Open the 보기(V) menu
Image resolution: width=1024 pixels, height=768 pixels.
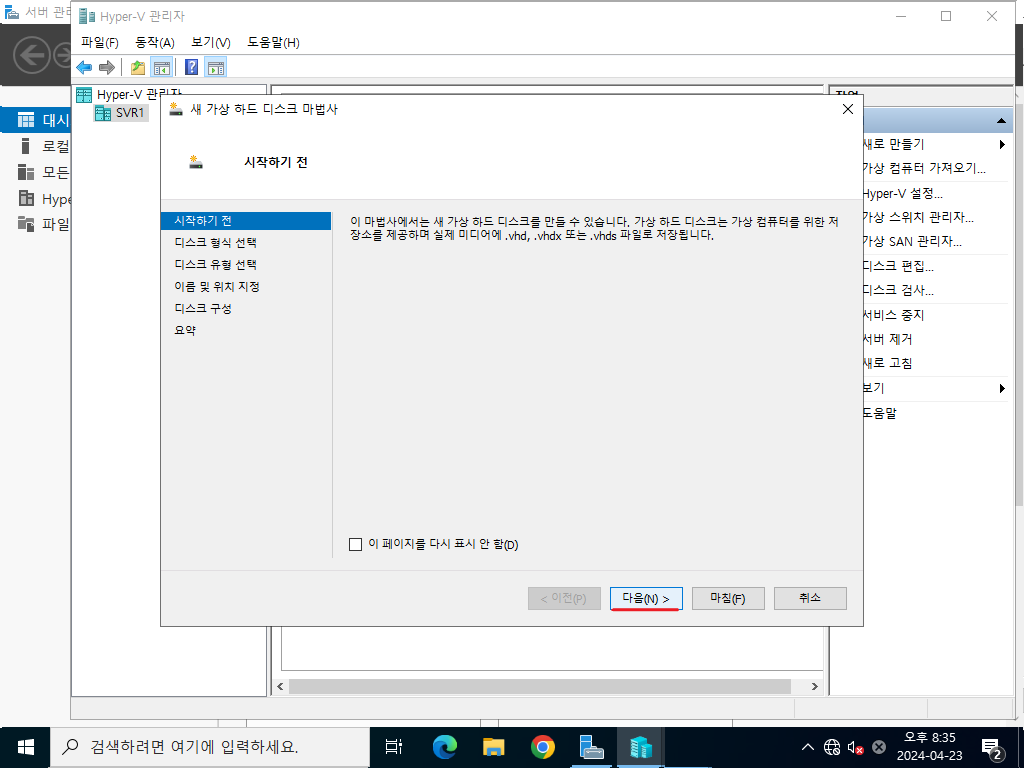click(211, 42)
